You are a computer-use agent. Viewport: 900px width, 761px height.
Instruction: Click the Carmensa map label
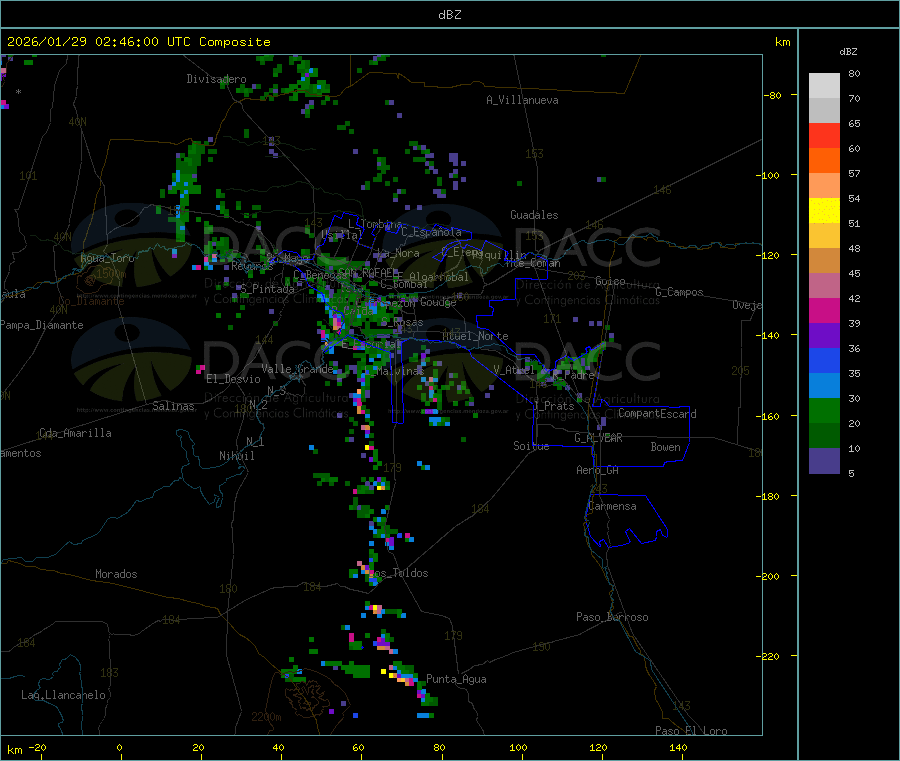pos(612,506)
